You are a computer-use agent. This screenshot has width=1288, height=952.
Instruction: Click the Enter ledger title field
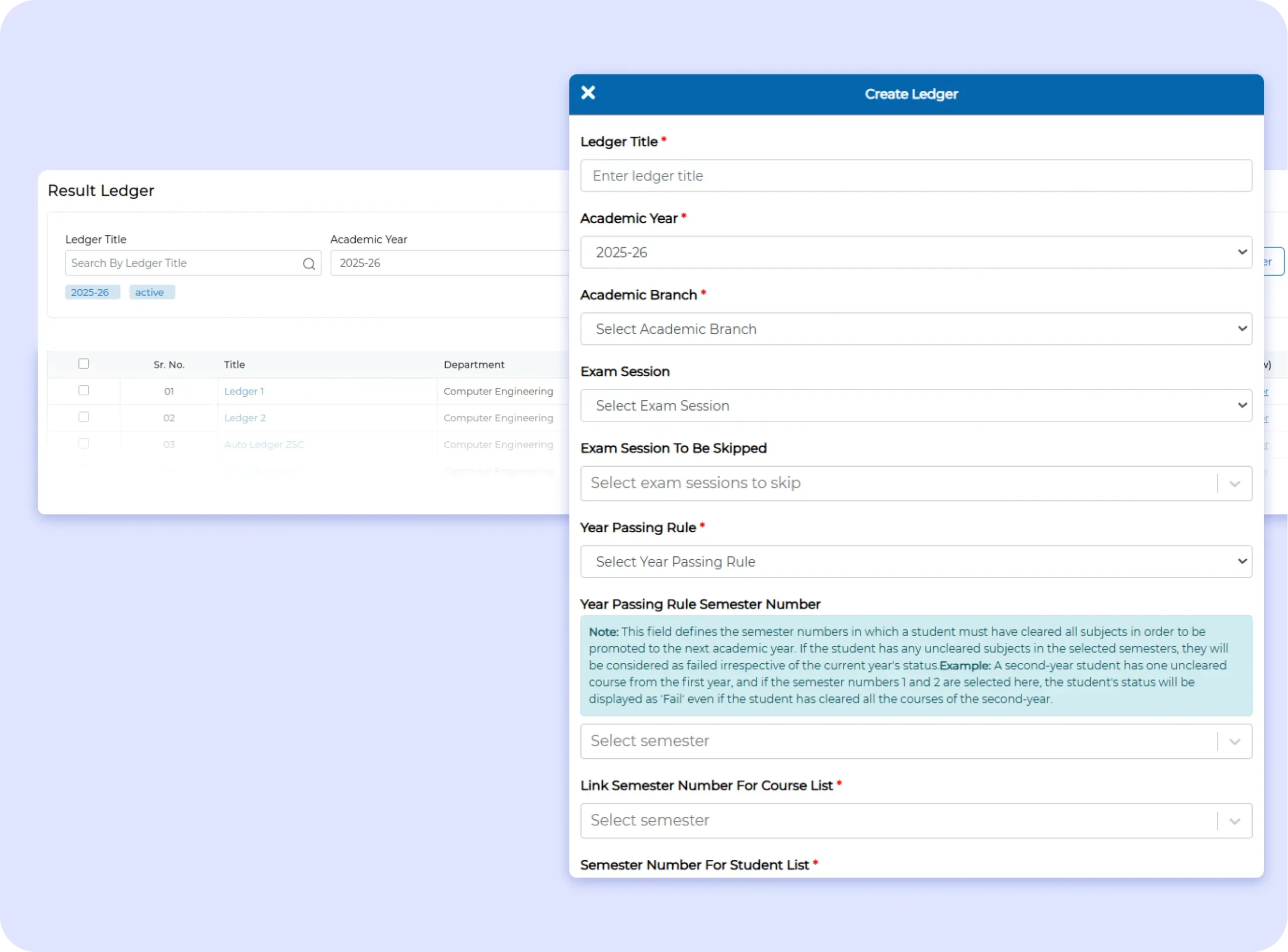point(916,176)
